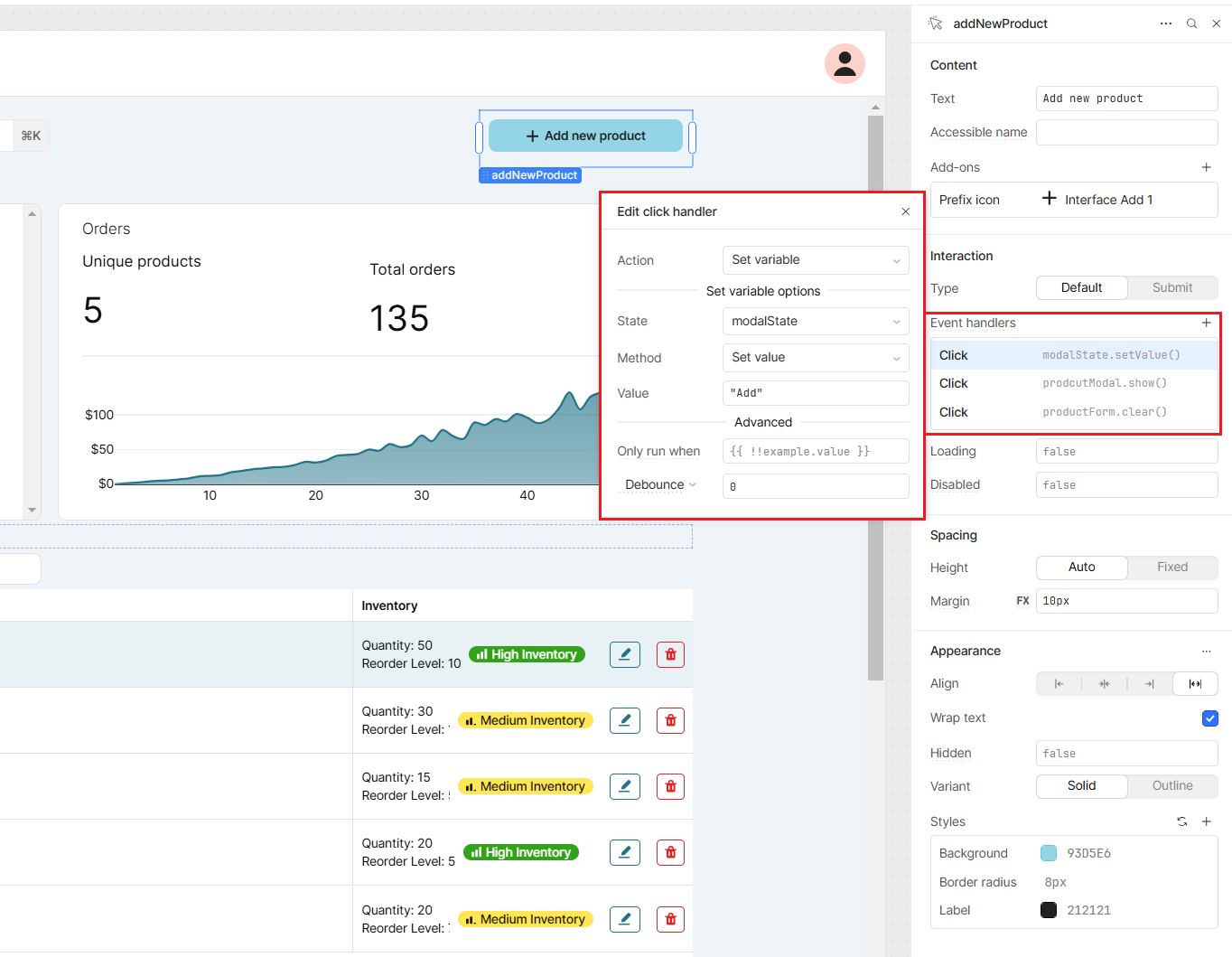Click the search icon in the inspector header
Image resolution: width=1232 pixels, height=957 pixels.
(x=1191, y=23)
